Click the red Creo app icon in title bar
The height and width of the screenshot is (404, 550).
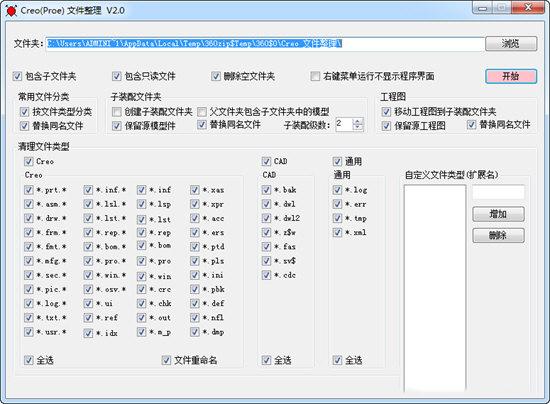(11, 11)
